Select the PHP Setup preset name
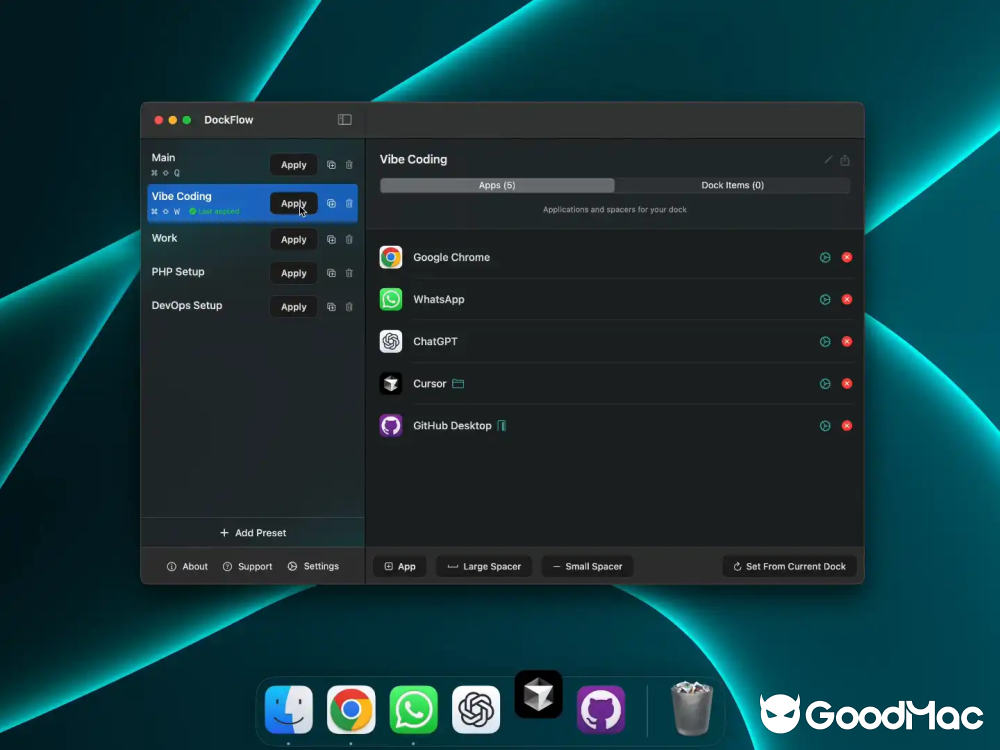Screen dimensions: 1000x750 click(x=178, y=272)
